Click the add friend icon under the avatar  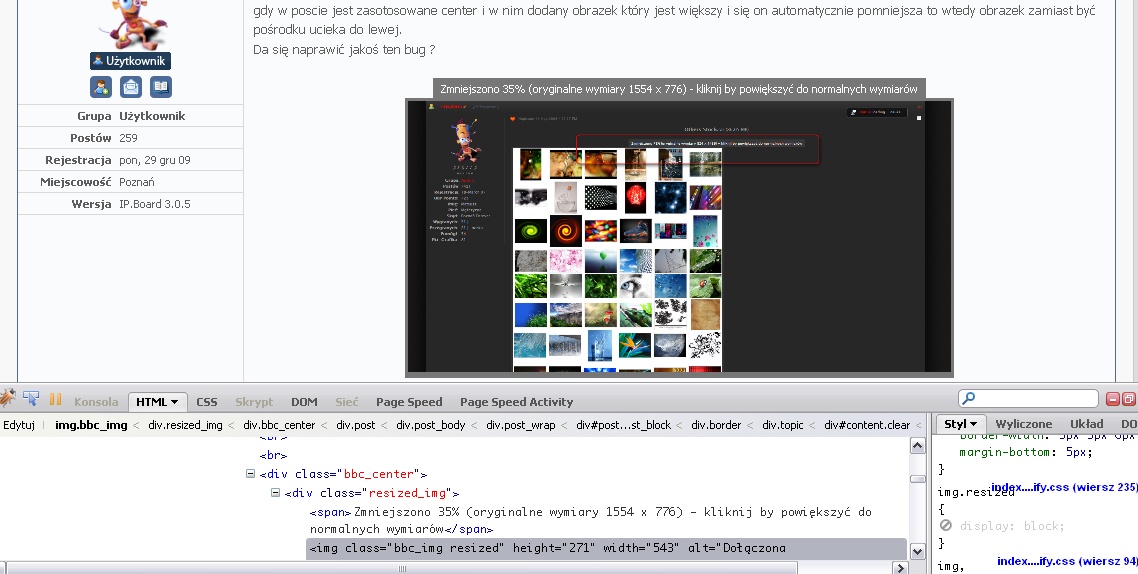tap(101, 87)
